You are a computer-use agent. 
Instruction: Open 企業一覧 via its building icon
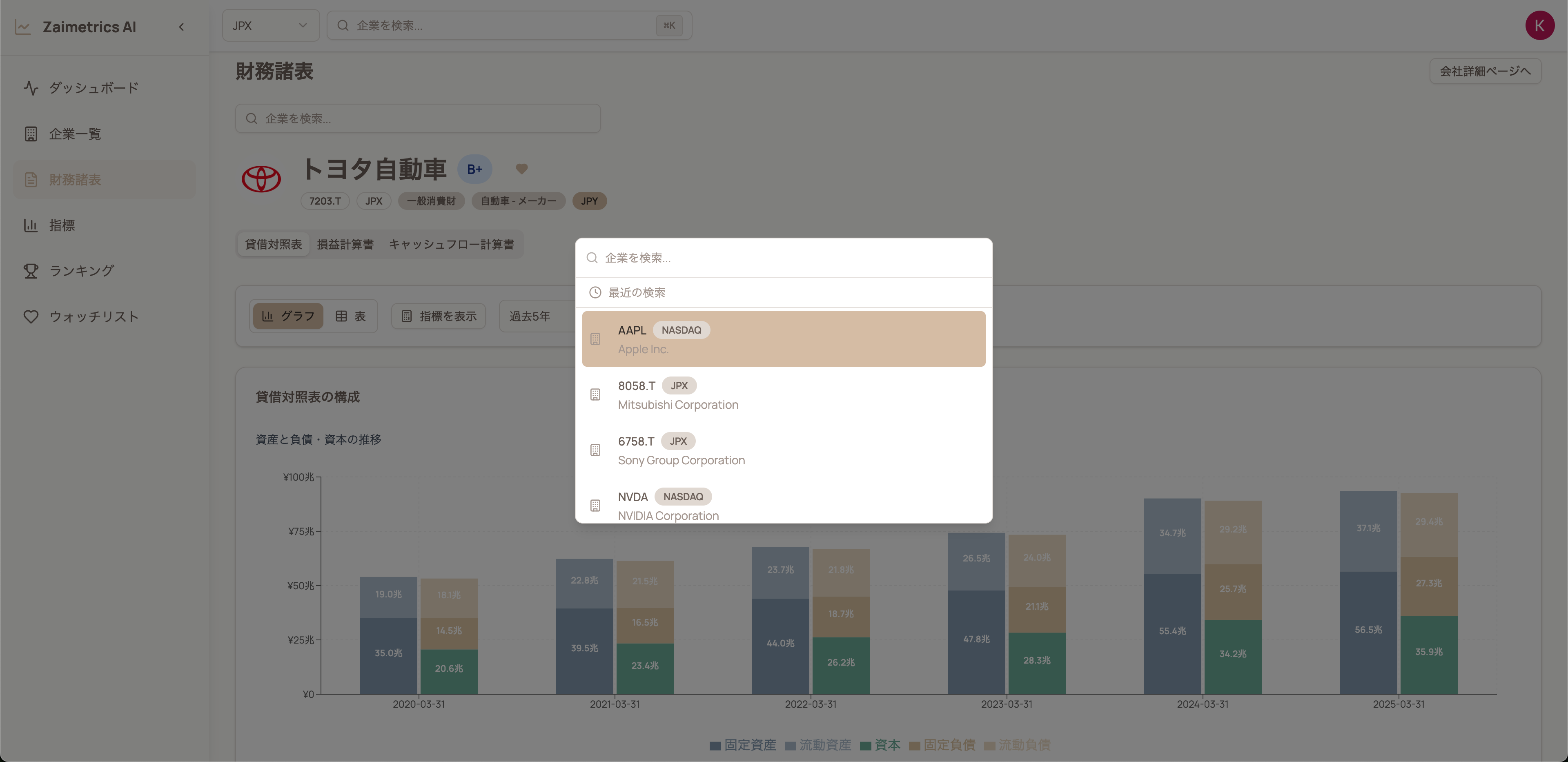[x=31, y=134]
